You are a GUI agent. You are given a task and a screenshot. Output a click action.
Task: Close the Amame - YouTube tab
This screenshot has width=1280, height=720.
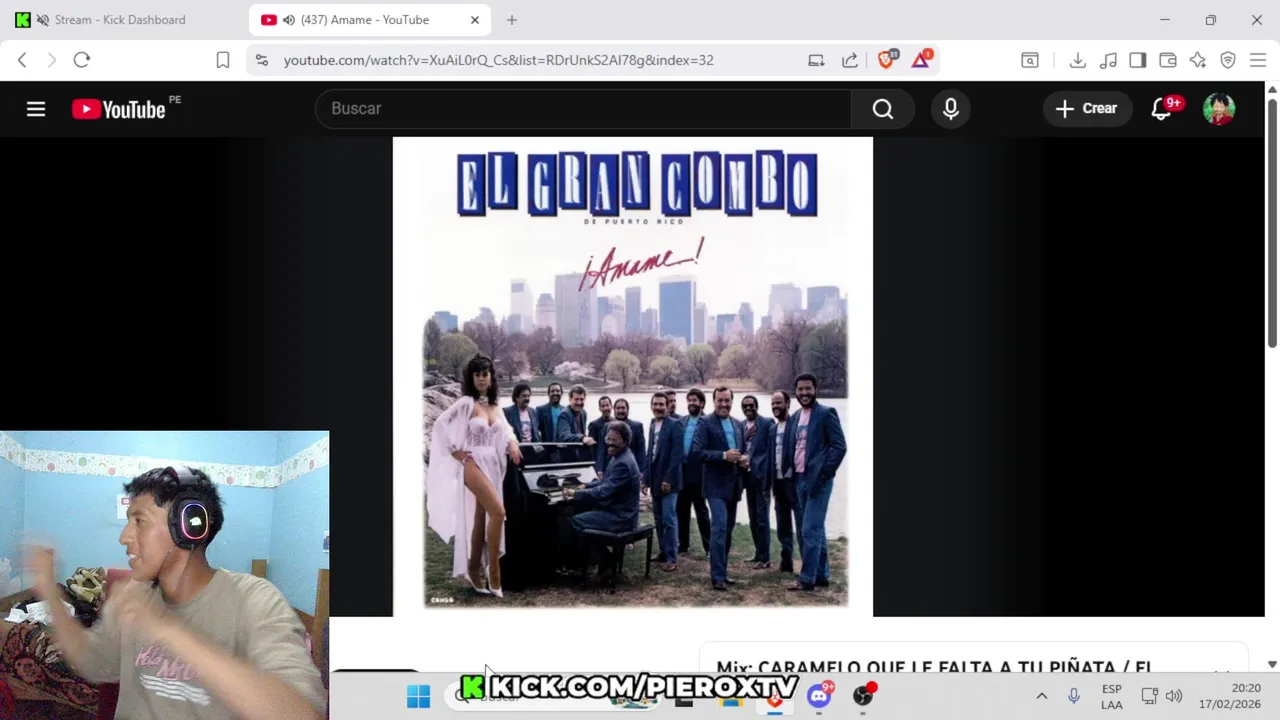(x=475, y=20)
